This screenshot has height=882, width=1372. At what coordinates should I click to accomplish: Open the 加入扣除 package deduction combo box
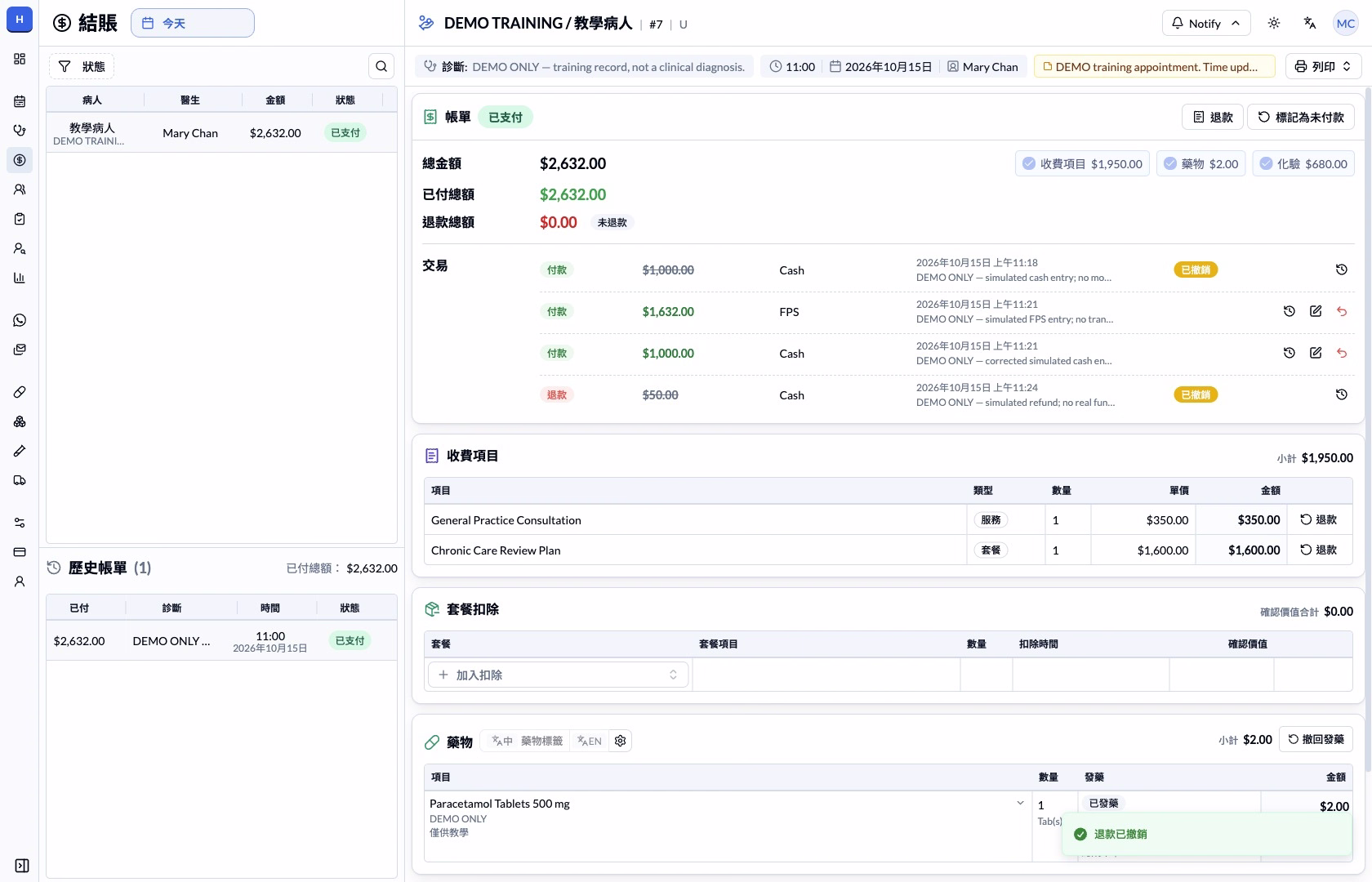pos(559,675)
